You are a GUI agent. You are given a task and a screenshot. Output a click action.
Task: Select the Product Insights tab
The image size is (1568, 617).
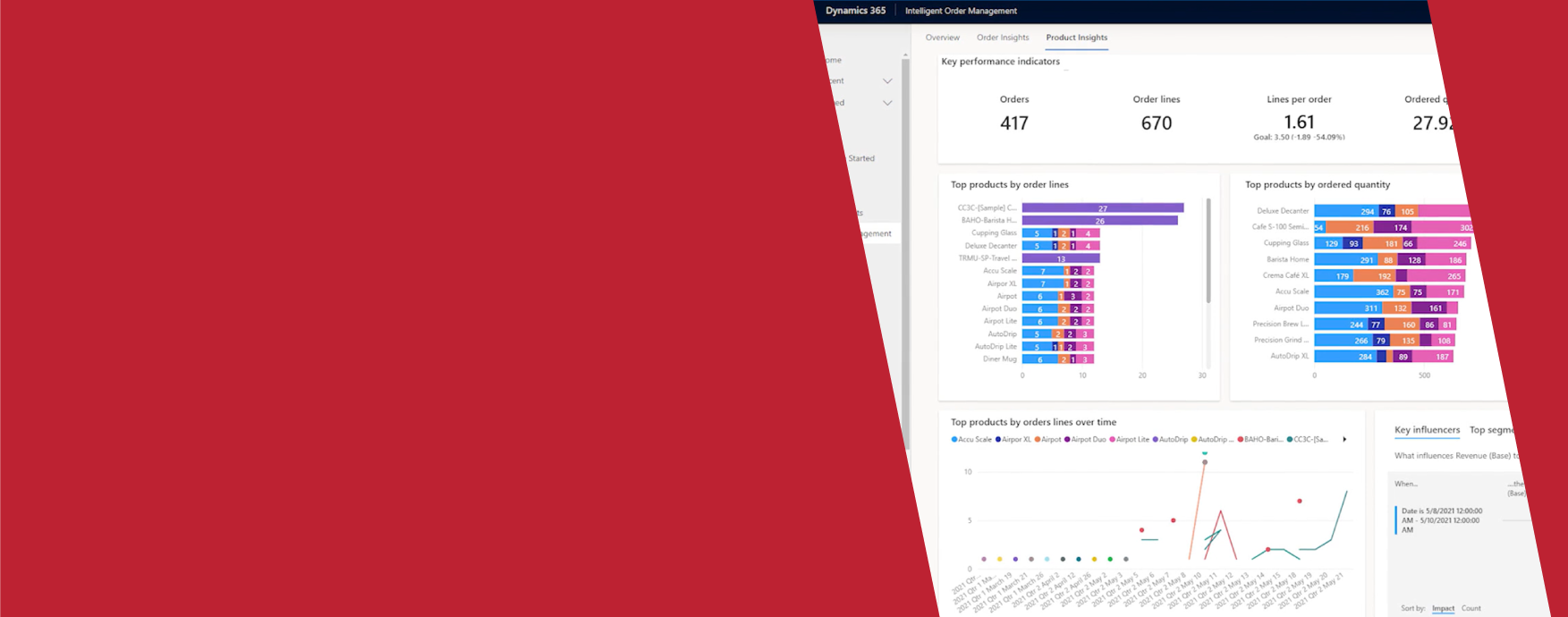coord(1076,38)
